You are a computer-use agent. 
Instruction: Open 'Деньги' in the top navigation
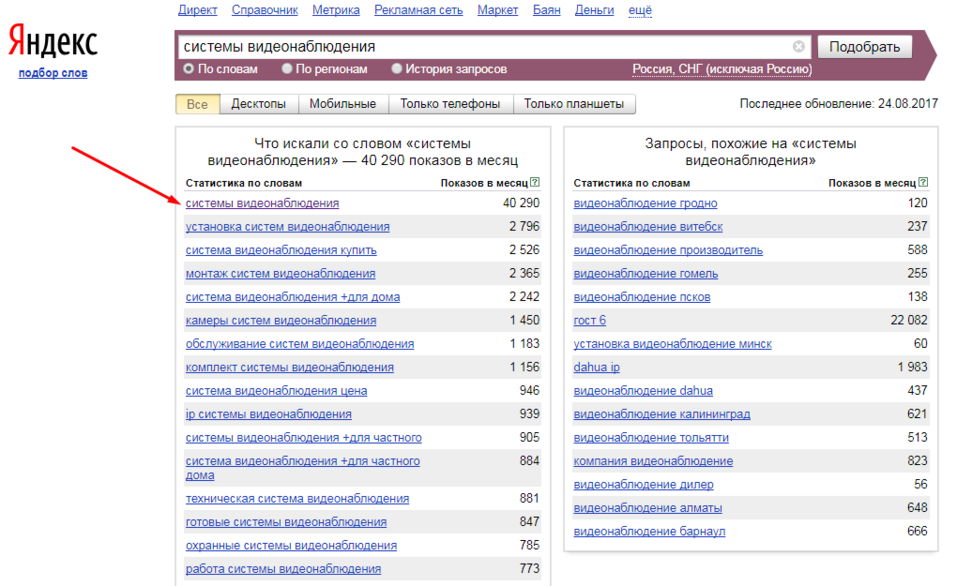pos(594,10)
